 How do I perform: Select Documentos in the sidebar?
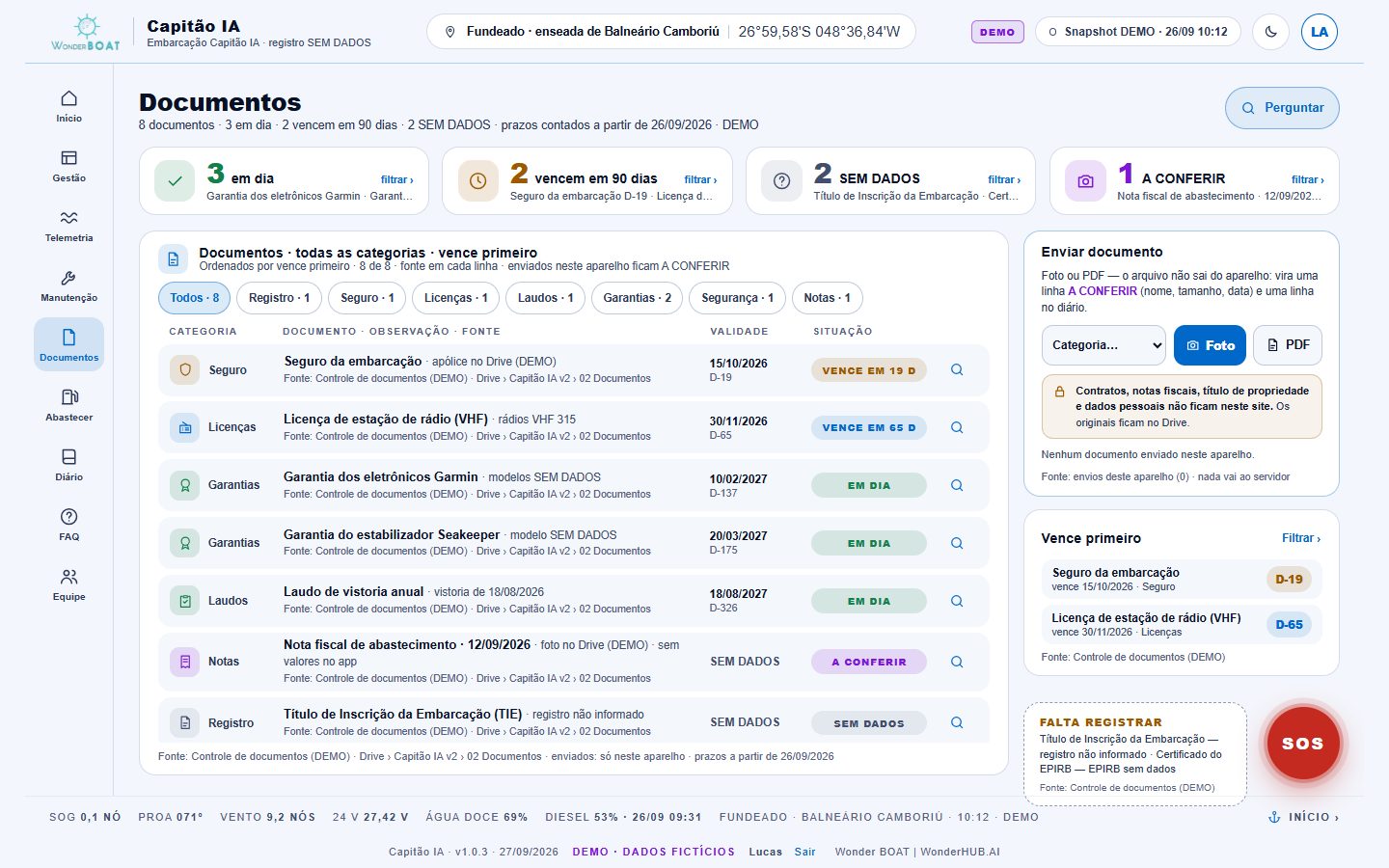pyautogui.click(x=68, y=345)
